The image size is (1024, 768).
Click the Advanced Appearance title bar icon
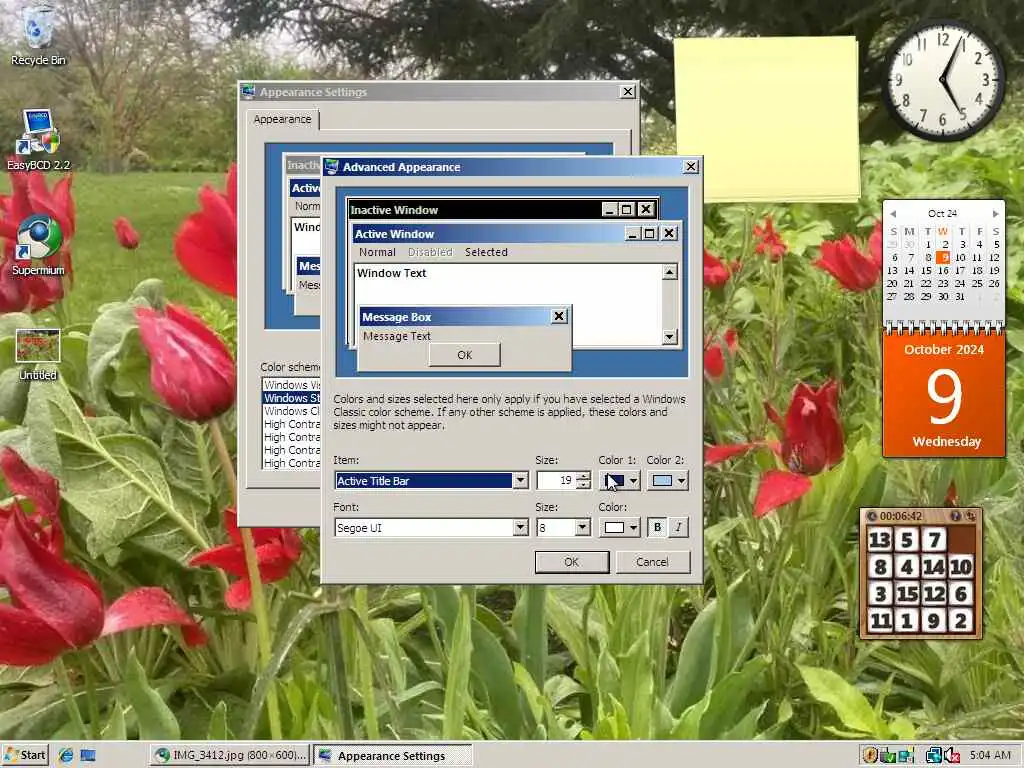(x=331, y=167)
